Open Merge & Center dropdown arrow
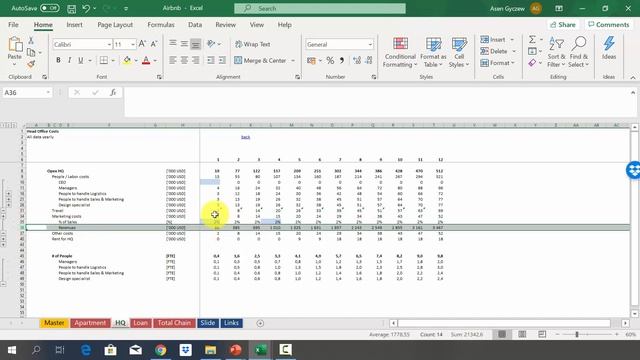 [293, 61]
